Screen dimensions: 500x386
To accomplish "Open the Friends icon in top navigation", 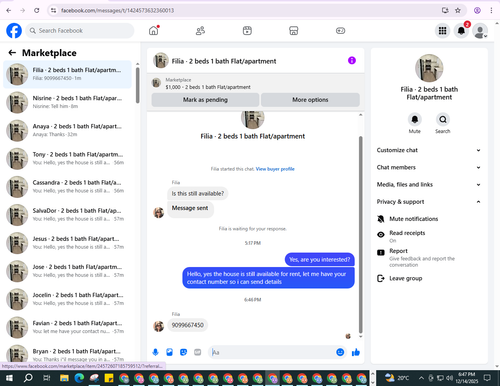I will click(x=200, y=31).
